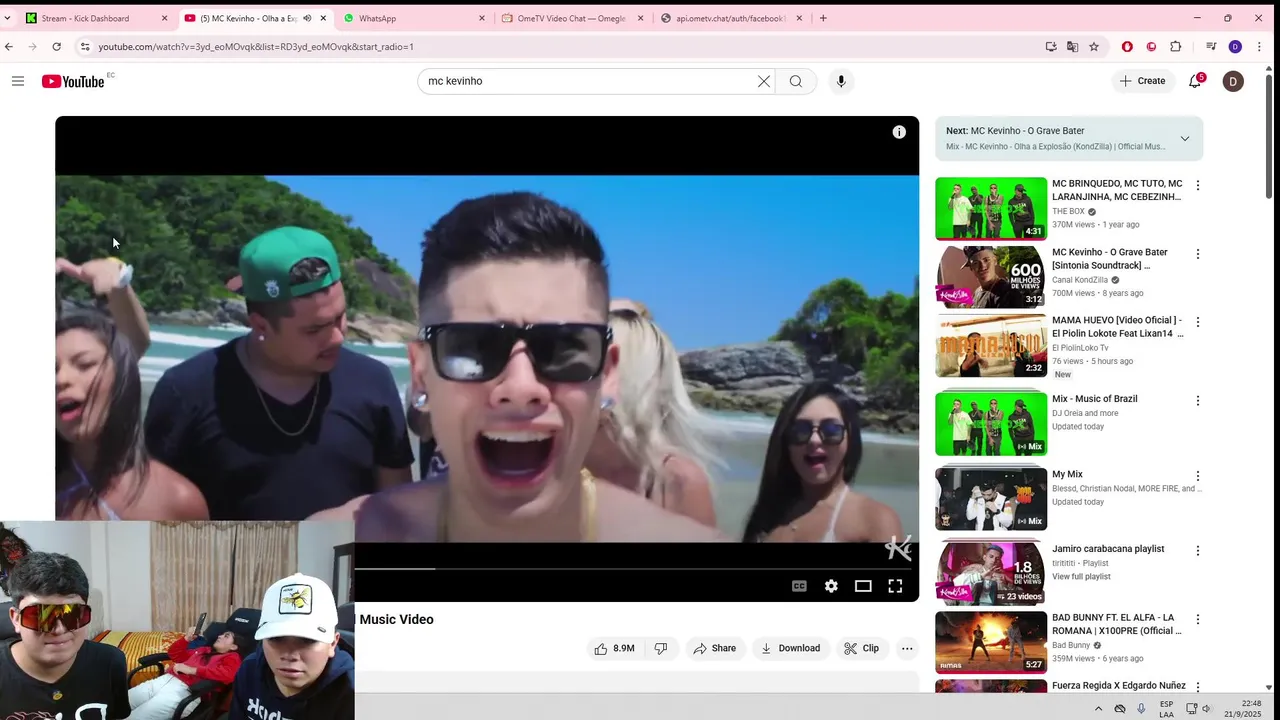This screenshot has height=720, width=1280.
Task: Open the YouTube guide hamburger menu
Action: tap(18, 81)
